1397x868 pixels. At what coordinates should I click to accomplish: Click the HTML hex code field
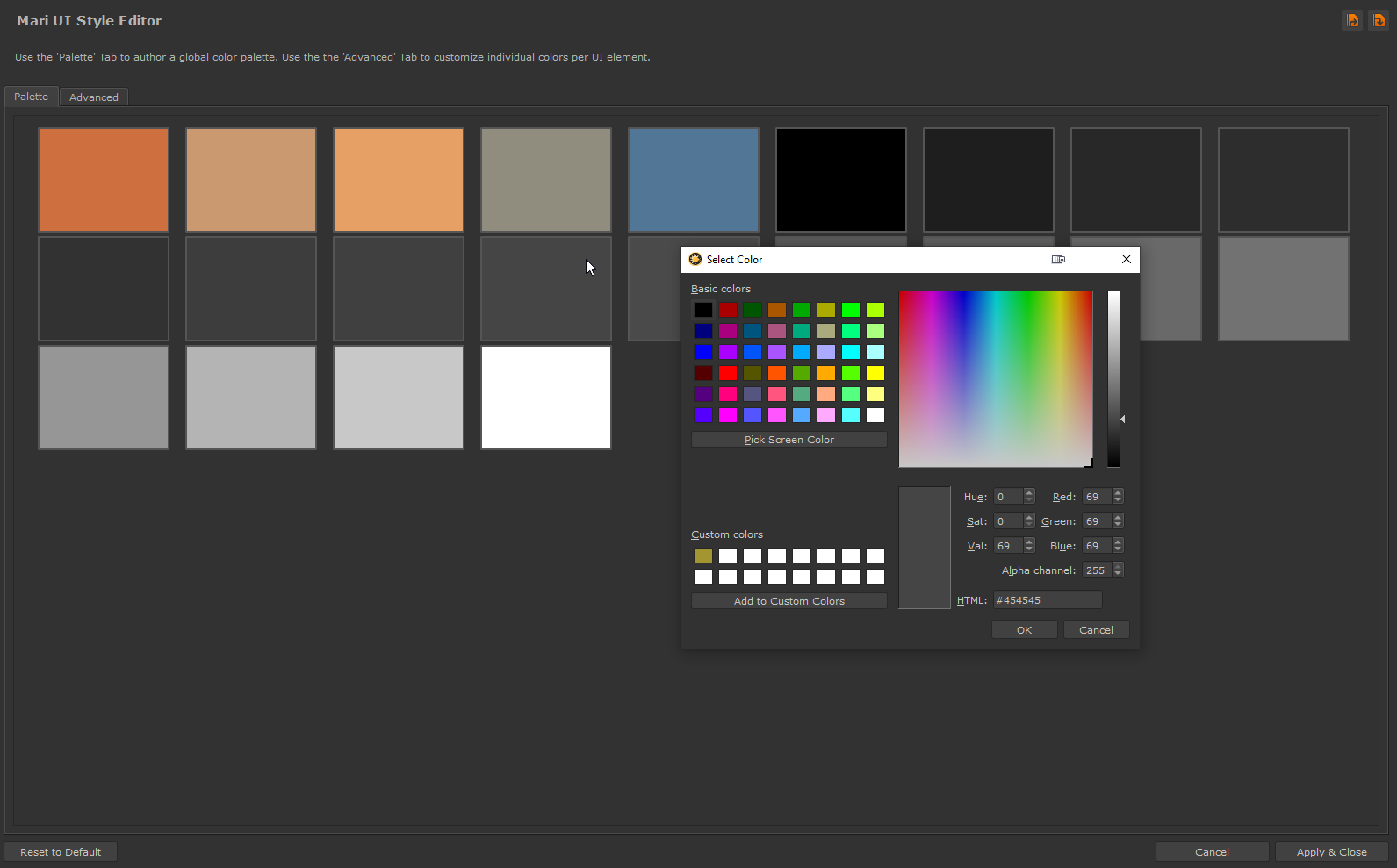click(1047, 600)
